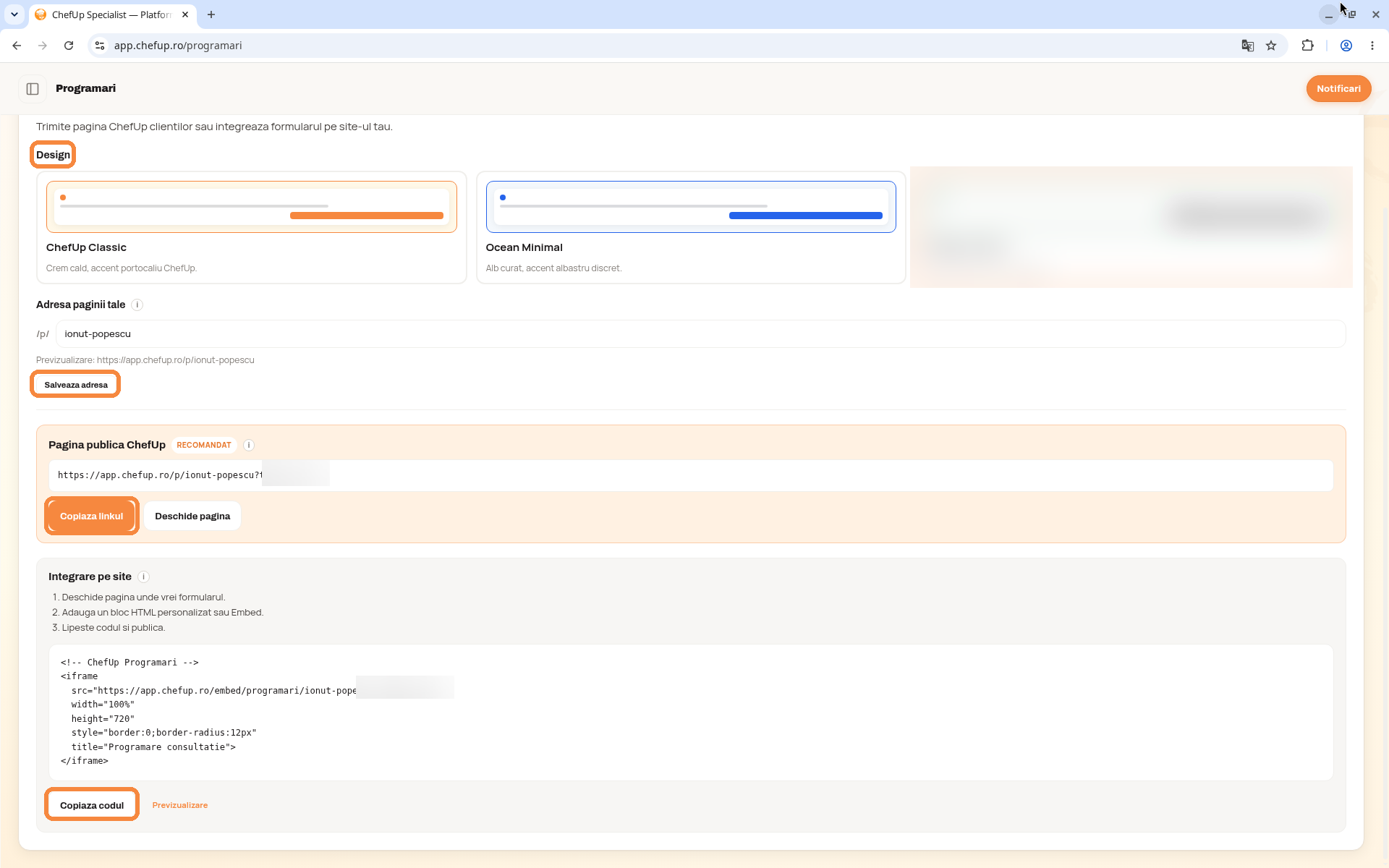The image size is (1389, 868).
Task: Open a new tab with plus icon
Action: [x=211, y=14]
